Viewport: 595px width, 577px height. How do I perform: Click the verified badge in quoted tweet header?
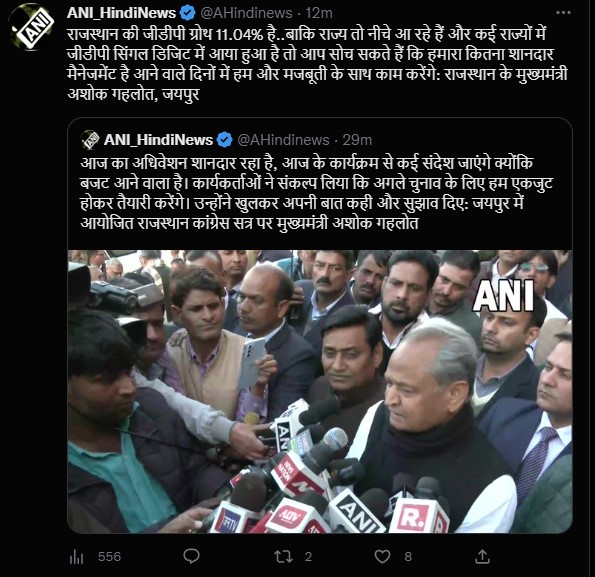click(x=225, y=140)
